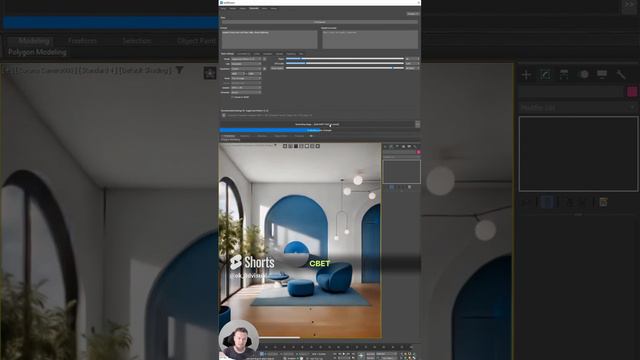Click inside the empty modifier stack box
Viewport: 640px width, 360px height.
[x=578, y=154]
